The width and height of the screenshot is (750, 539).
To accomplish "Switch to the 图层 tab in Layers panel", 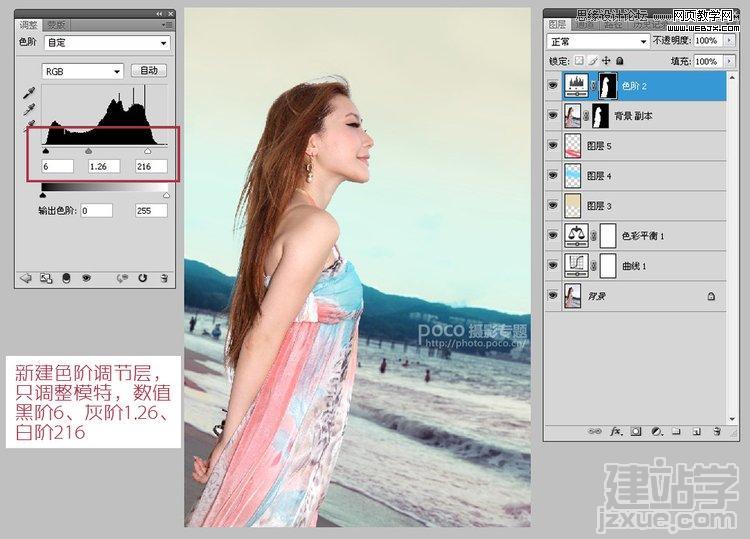I will pos(557,24).
